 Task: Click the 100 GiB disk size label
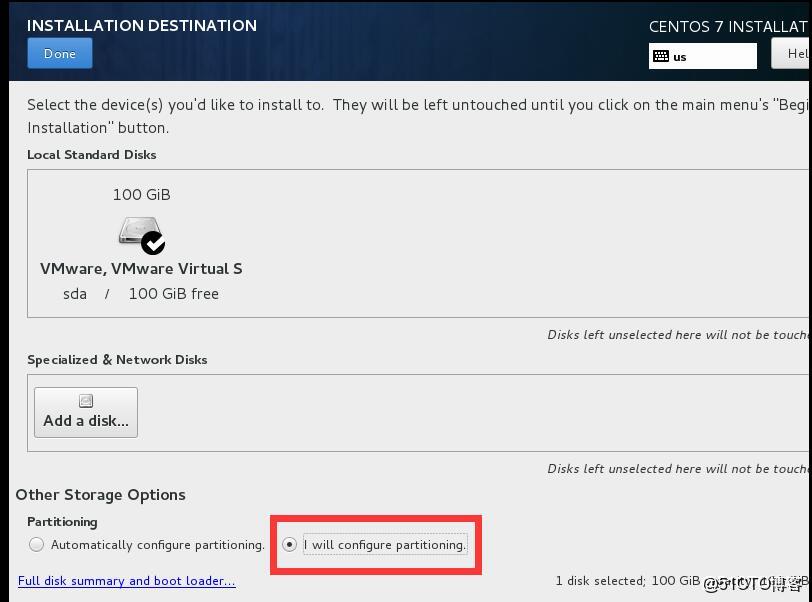tap(141, 195)
